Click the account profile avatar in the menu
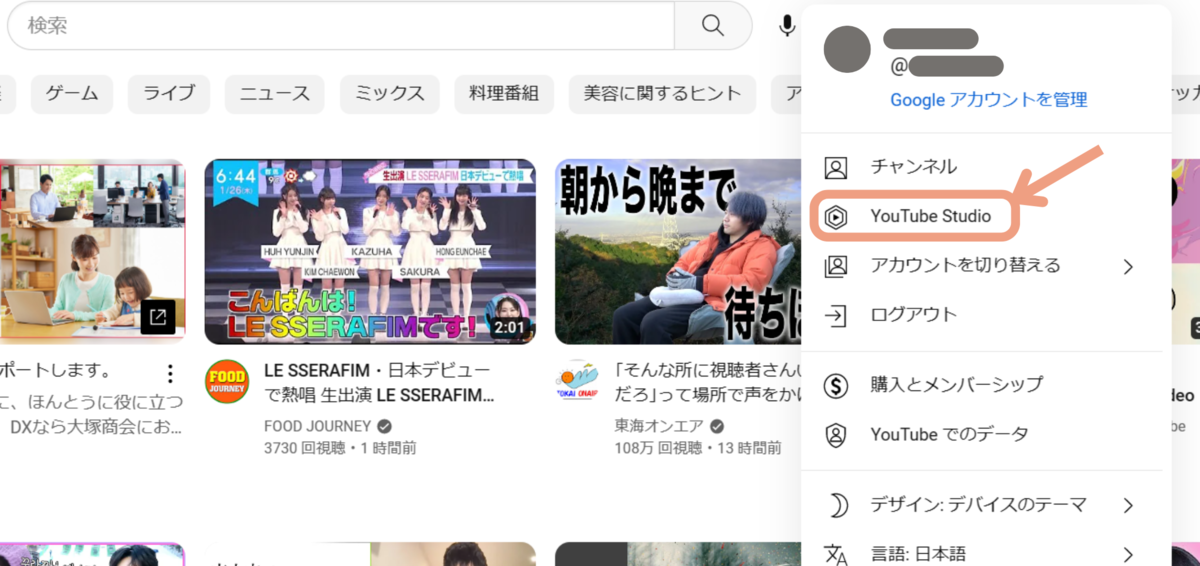Viewport: 1200px width, 566px height. click(846, 48)
